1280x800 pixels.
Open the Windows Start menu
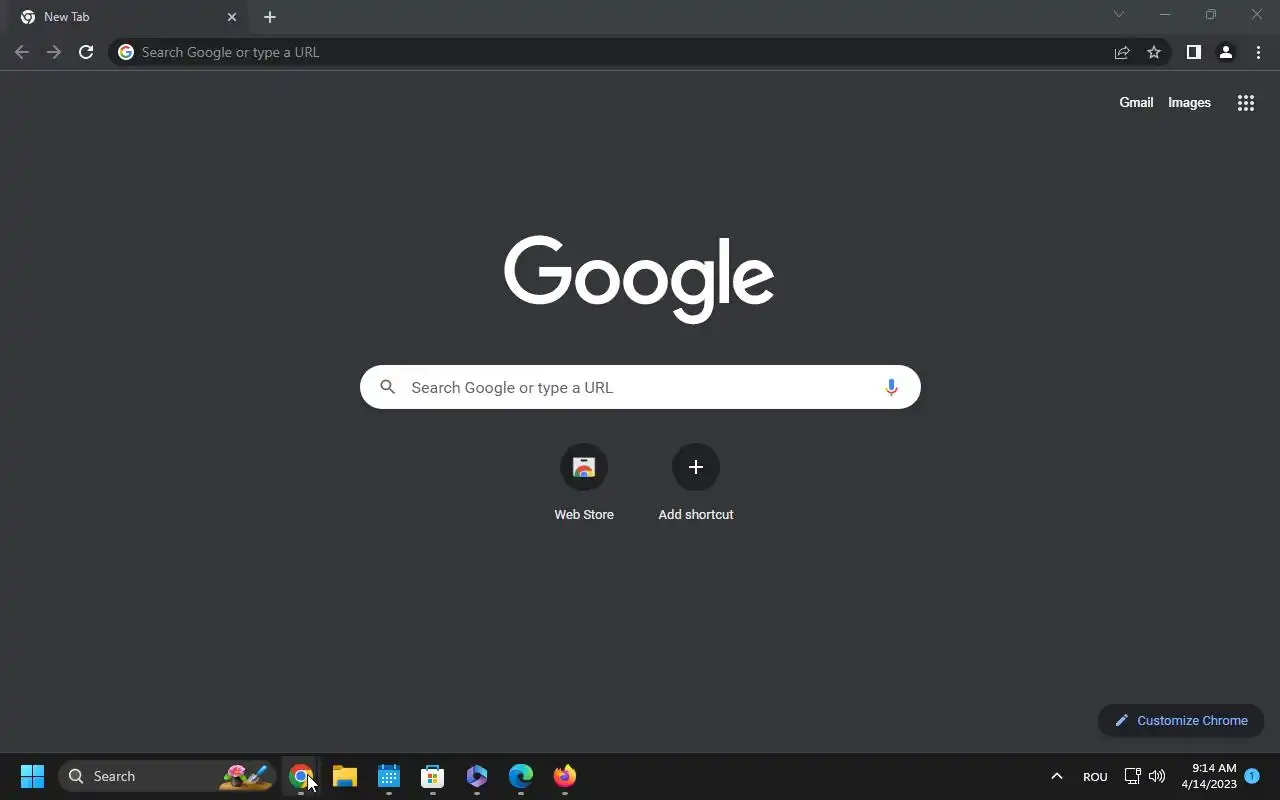pyautogui.click(x=32, y=776)
